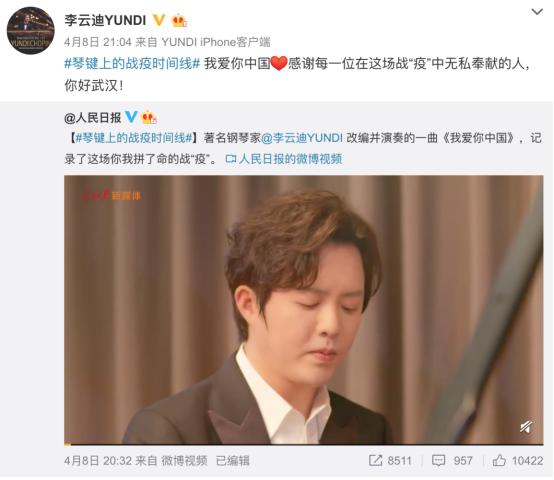554x480 pixels.
Task: Click the red heart emoji
Action: tap(279, 64)
